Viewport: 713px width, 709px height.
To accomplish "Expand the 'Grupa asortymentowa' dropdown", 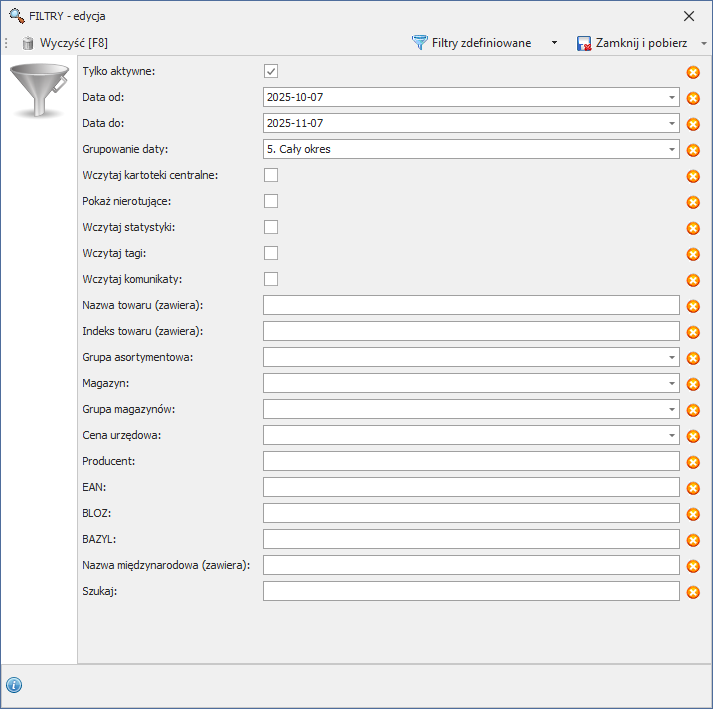I will 672,357.
